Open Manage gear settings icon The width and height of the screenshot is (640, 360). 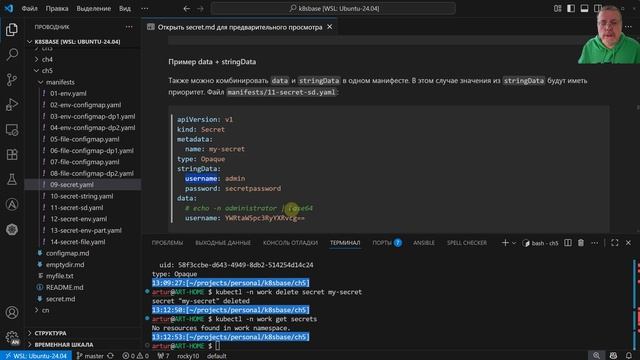point(12,337)
